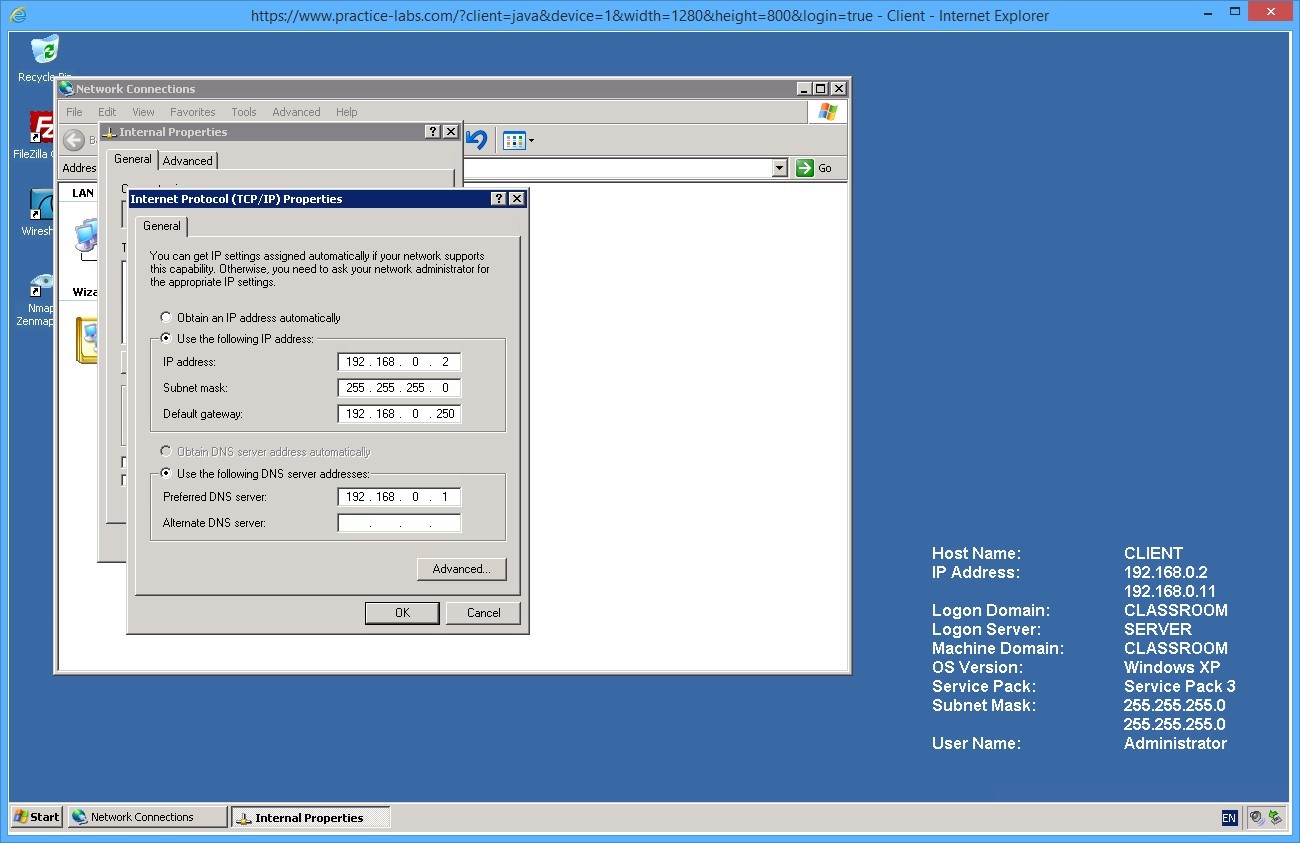This screenshot has width=1300, height=843.
Task: Click OK to confirm TCP/IP settings
Action: point(402,612)
